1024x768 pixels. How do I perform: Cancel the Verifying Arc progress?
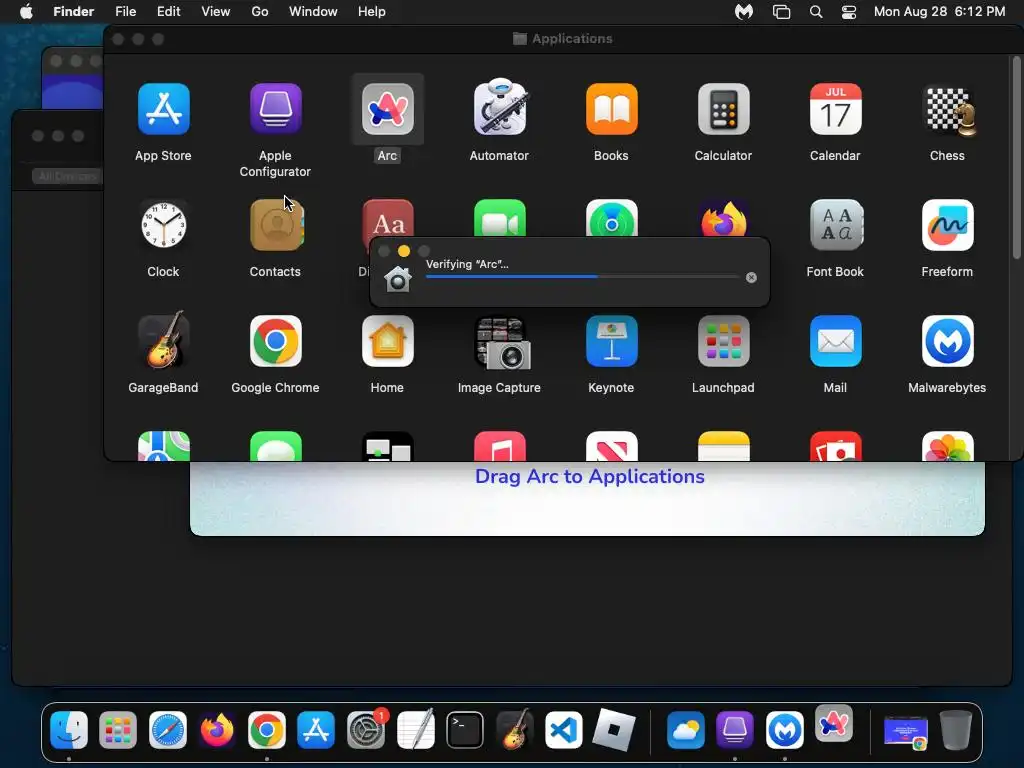click(751, 278)
